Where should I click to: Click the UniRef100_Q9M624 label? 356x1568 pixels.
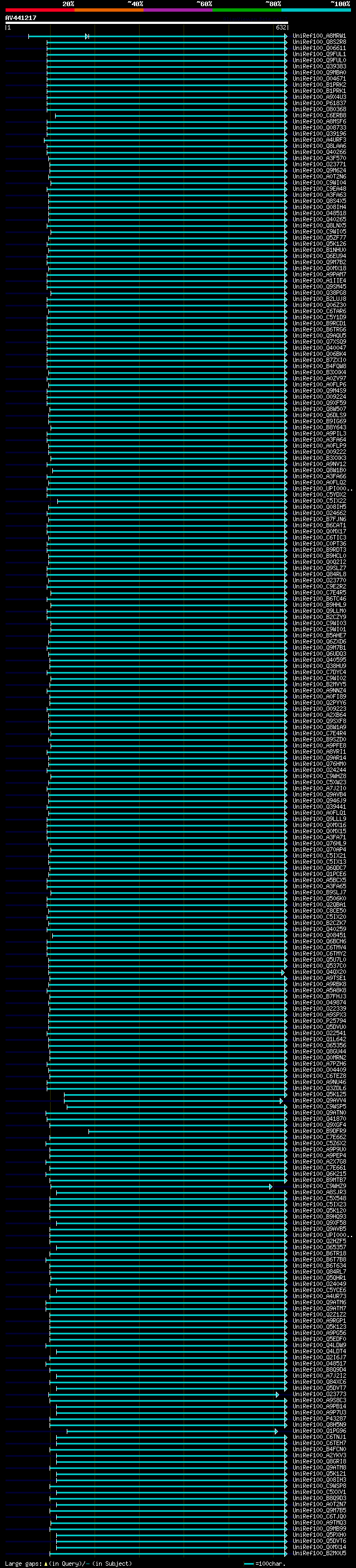click(319, 170)
